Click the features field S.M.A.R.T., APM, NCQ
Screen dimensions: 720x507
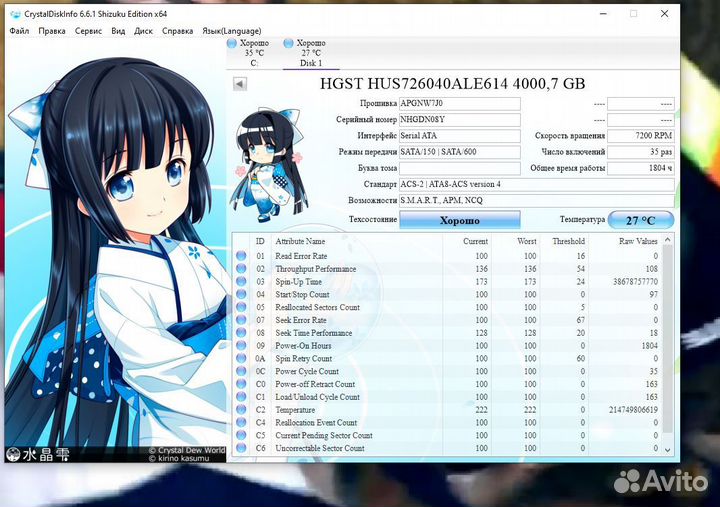[x=537, y=201]
